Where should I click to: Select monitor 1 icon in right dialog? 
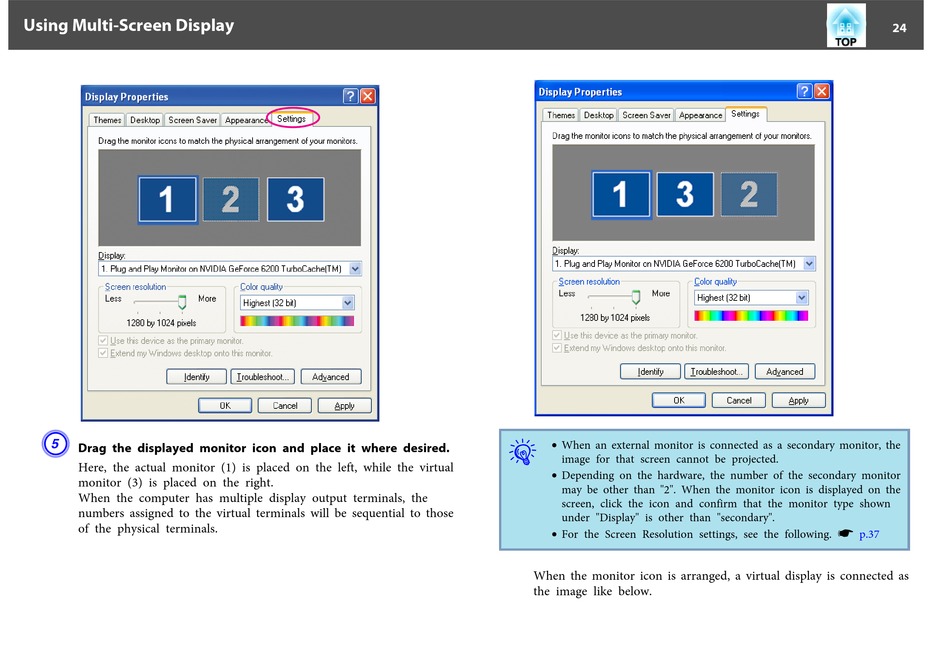pyautogui.click(x=622, y=195)
